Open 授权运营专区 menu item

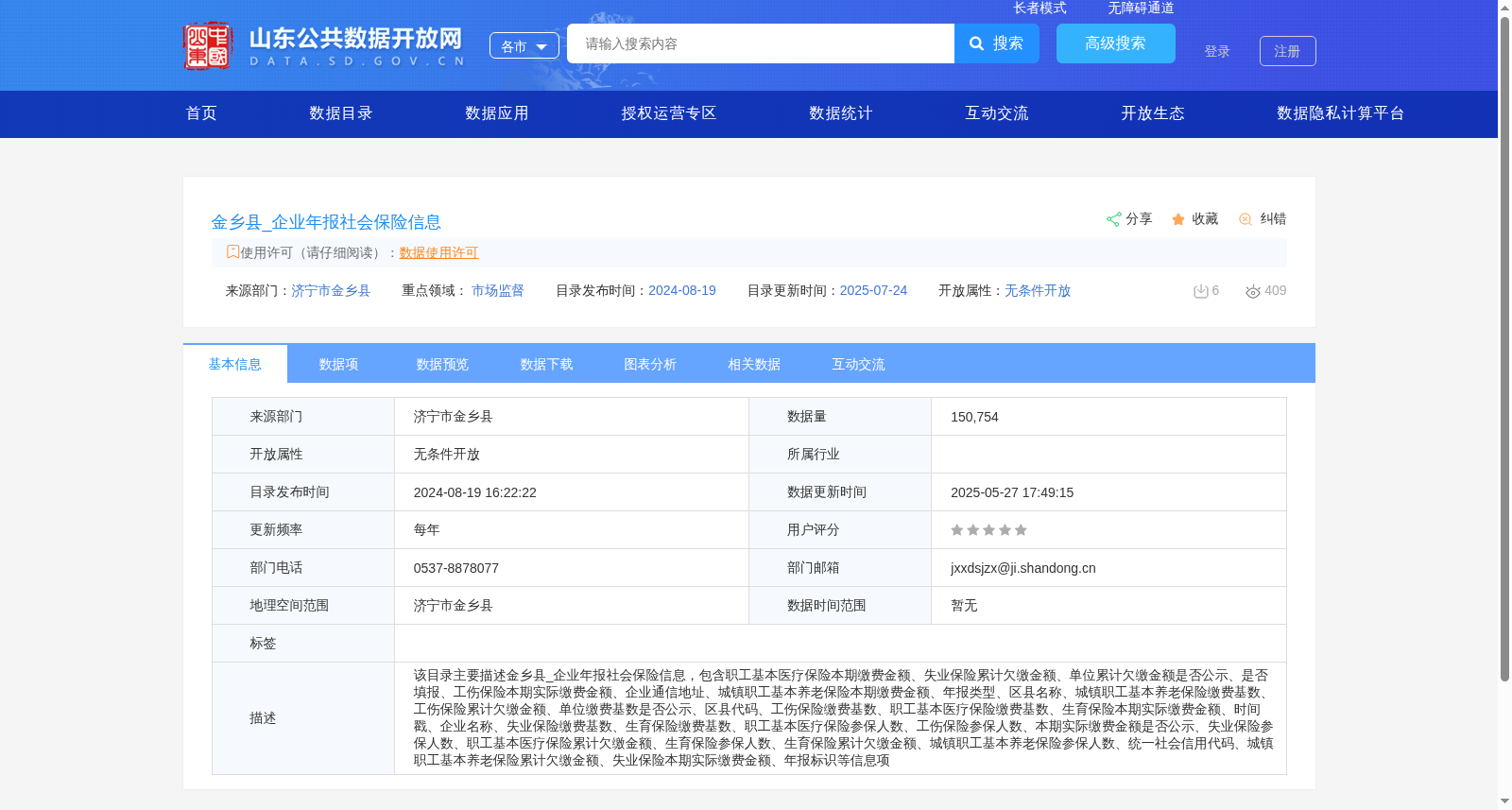click(669, 113)
